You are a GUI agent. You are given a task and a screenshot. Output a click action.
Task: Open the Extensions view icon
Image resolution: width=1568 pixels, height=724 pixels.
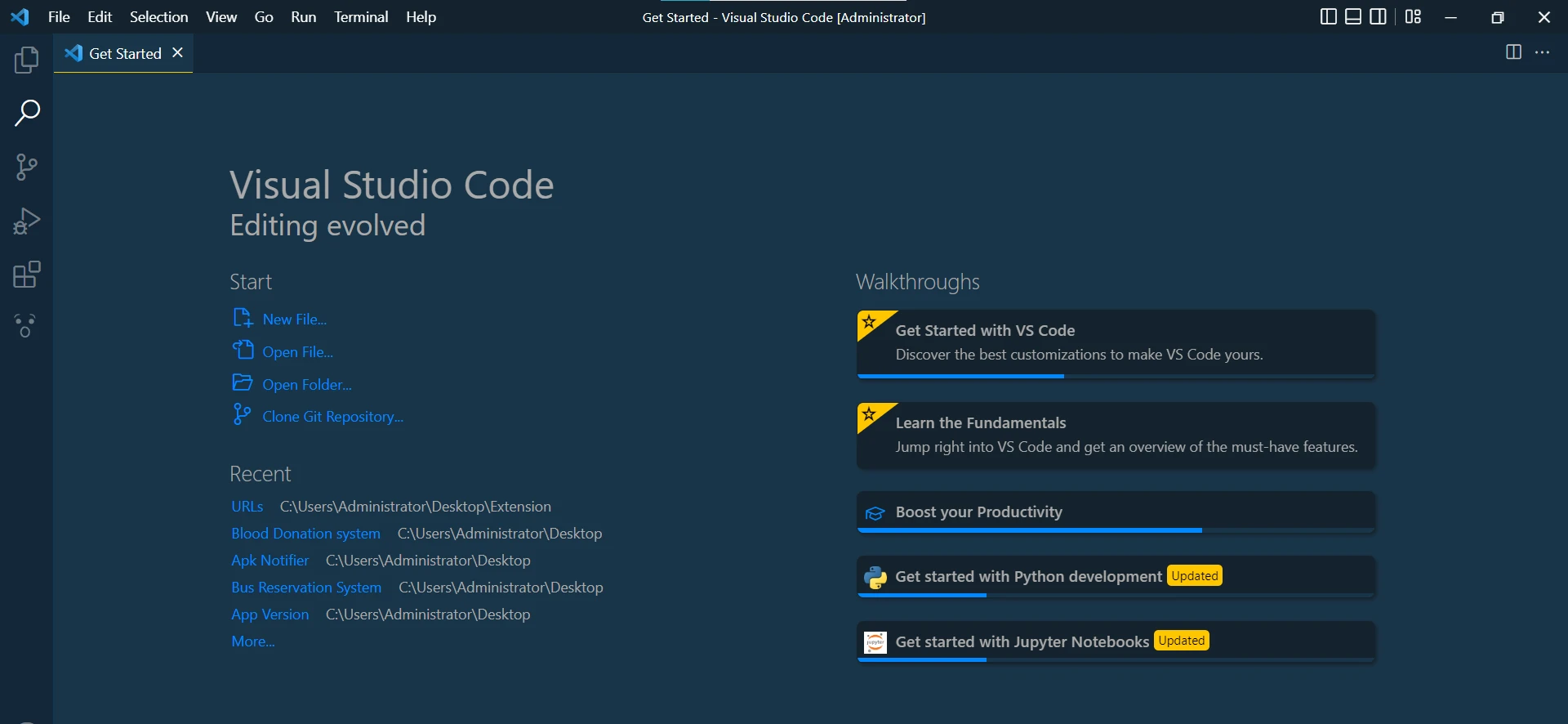26,275
